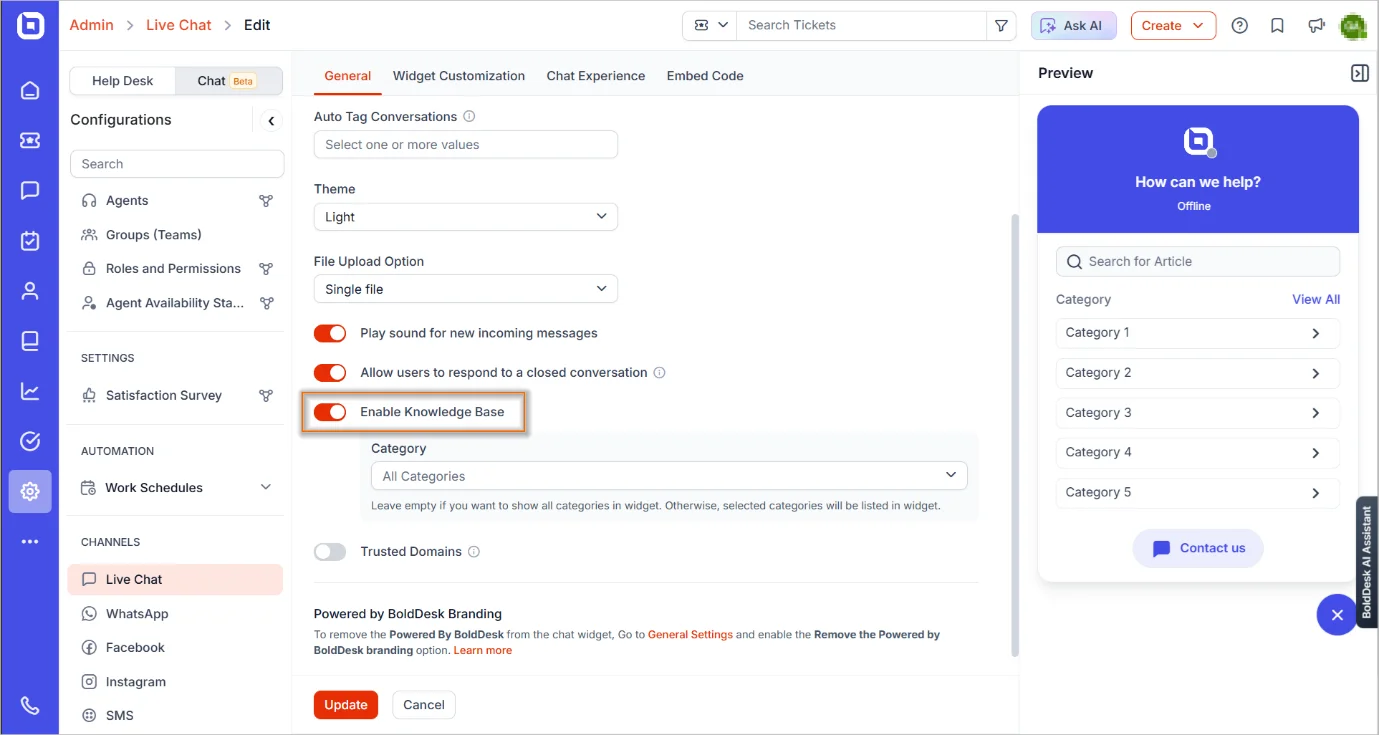Open the announcements megaphone icon
Screen dimensions: 1379x735
(1316, 26)
